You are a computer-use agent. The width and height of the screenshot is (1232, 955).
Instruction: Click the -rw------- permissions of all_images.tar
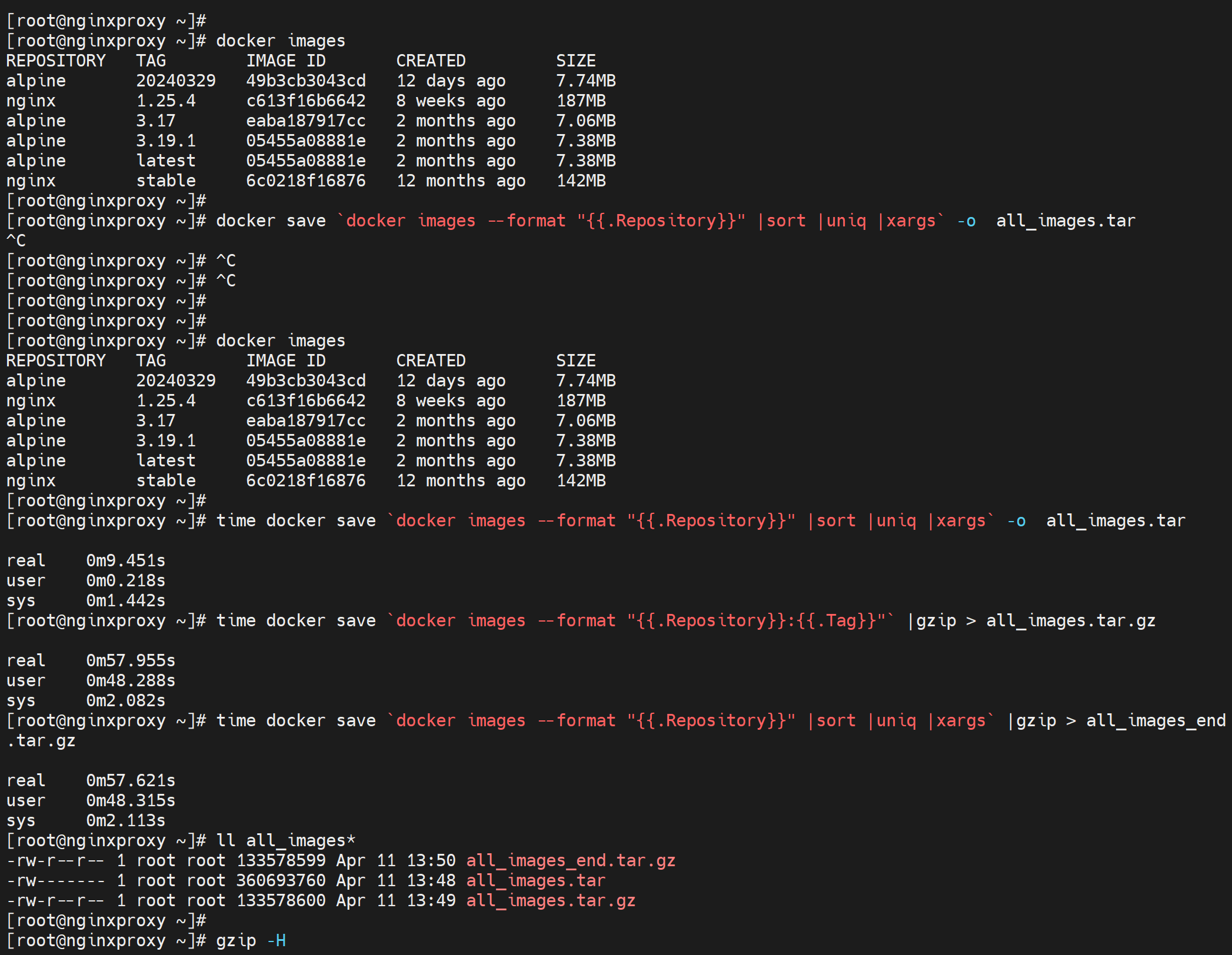55,880
